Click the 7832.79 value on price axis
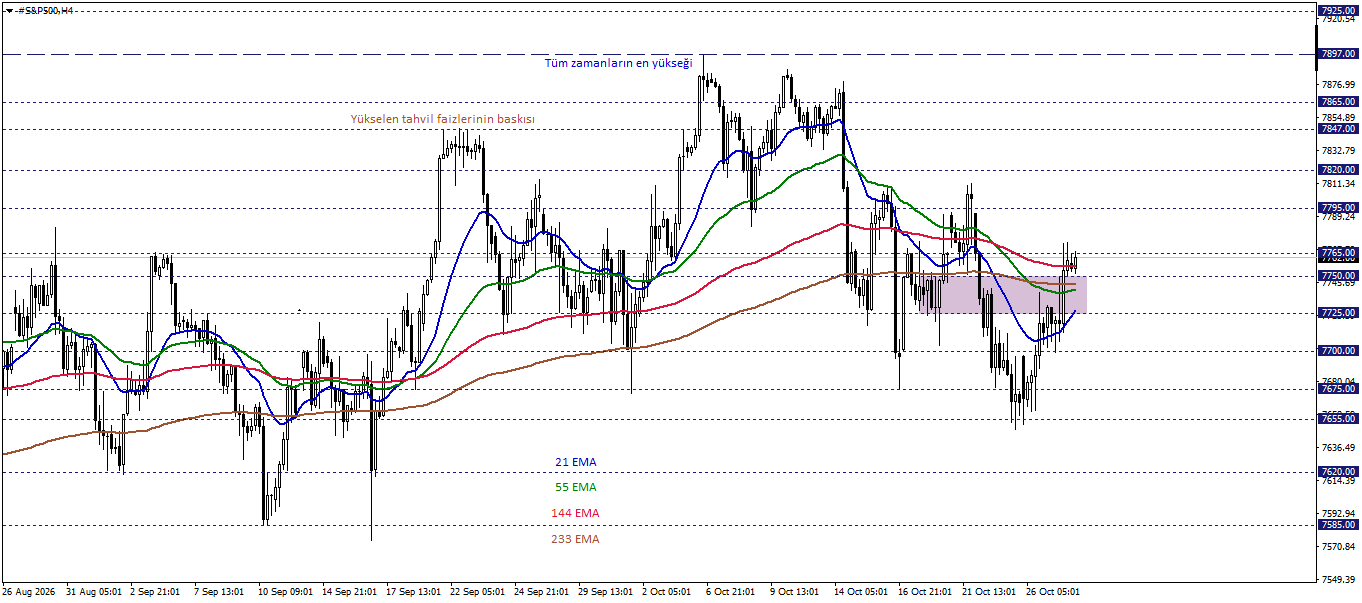Image resolution: width=1362 pixels, height=603 pixels. 1337,151
